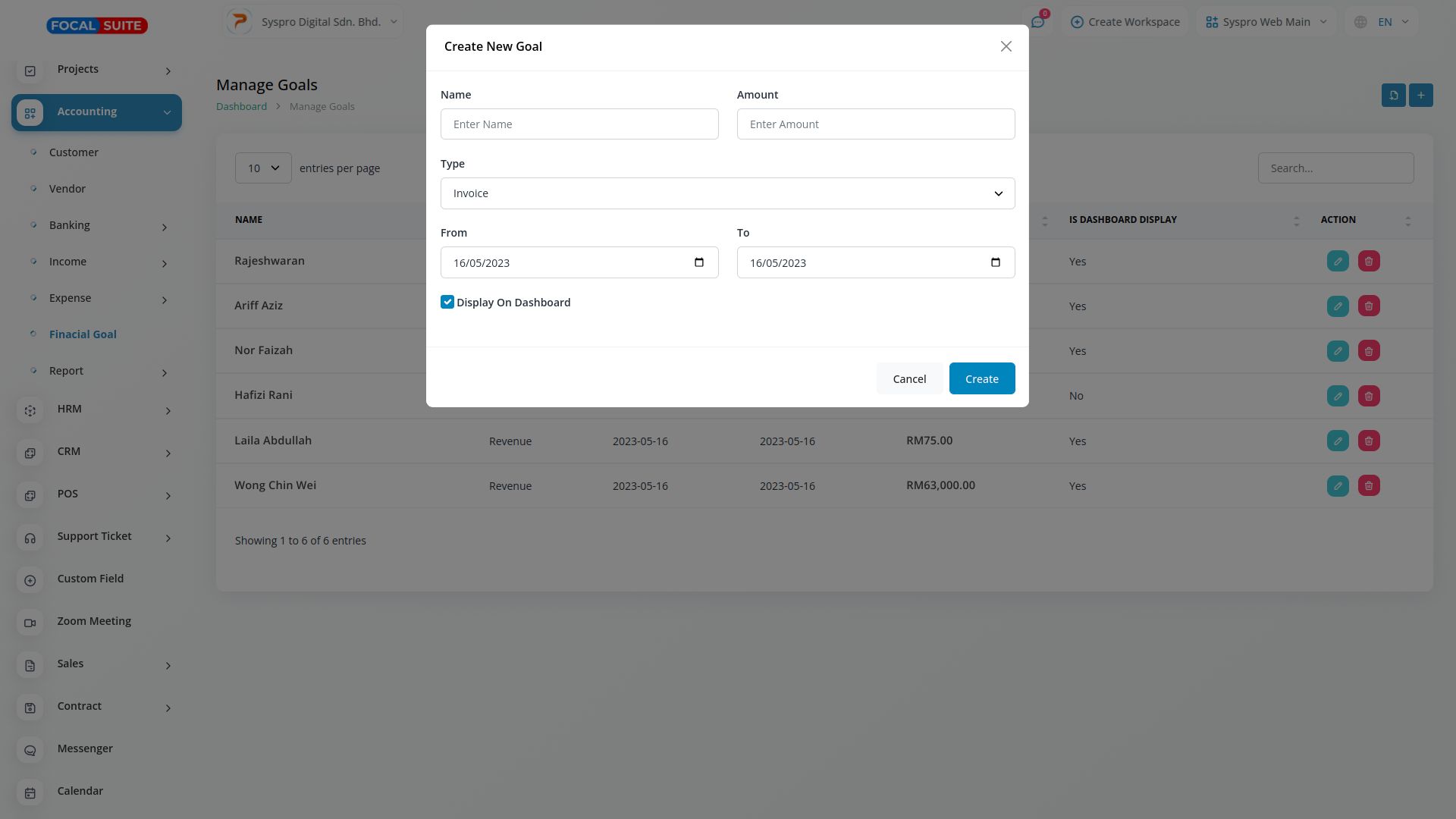The height and width of the screenshot is (819, 1456).
Task: Open the entries per page dropdown
Action: point(262,168)
